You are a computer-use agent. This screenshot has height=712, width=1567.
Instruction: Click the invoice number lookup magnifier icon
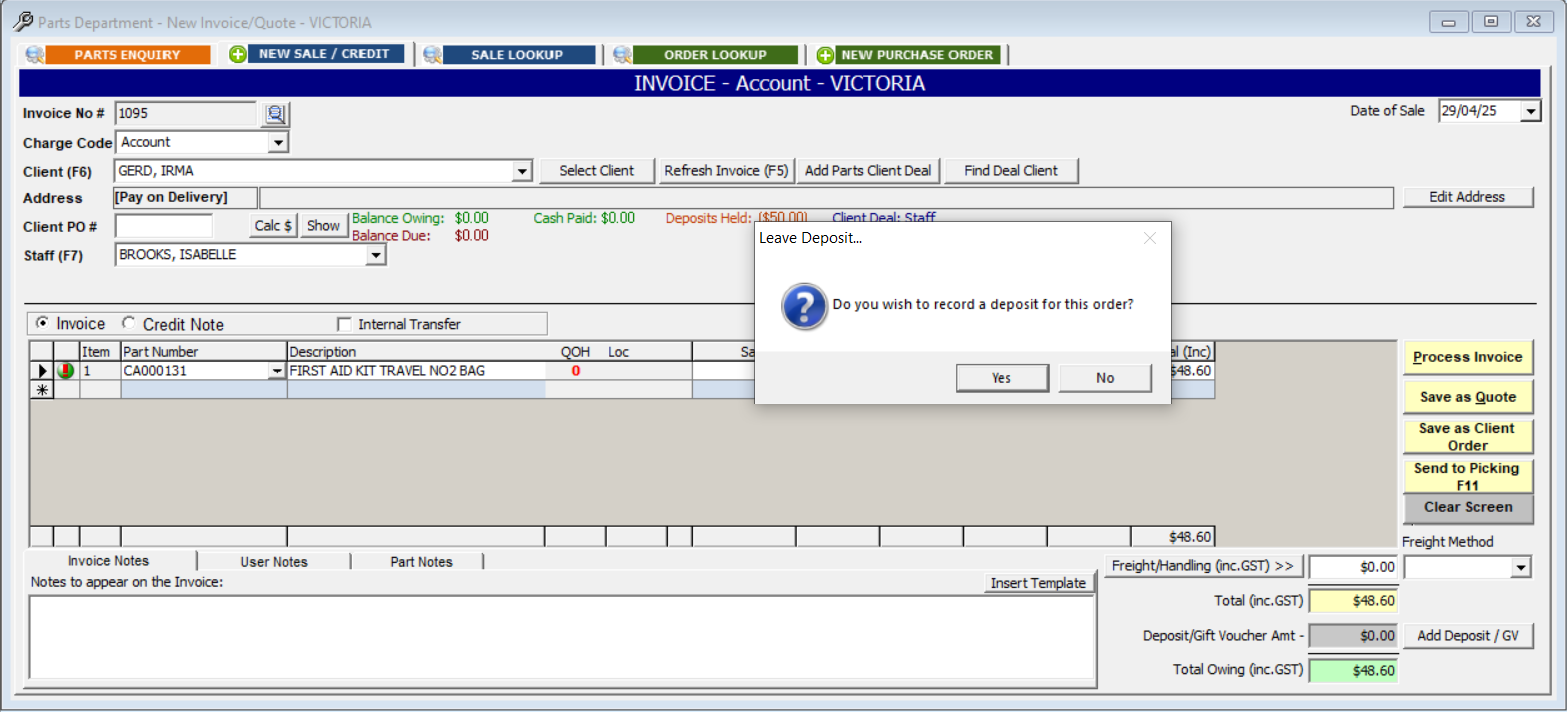[x=275, y=115]
